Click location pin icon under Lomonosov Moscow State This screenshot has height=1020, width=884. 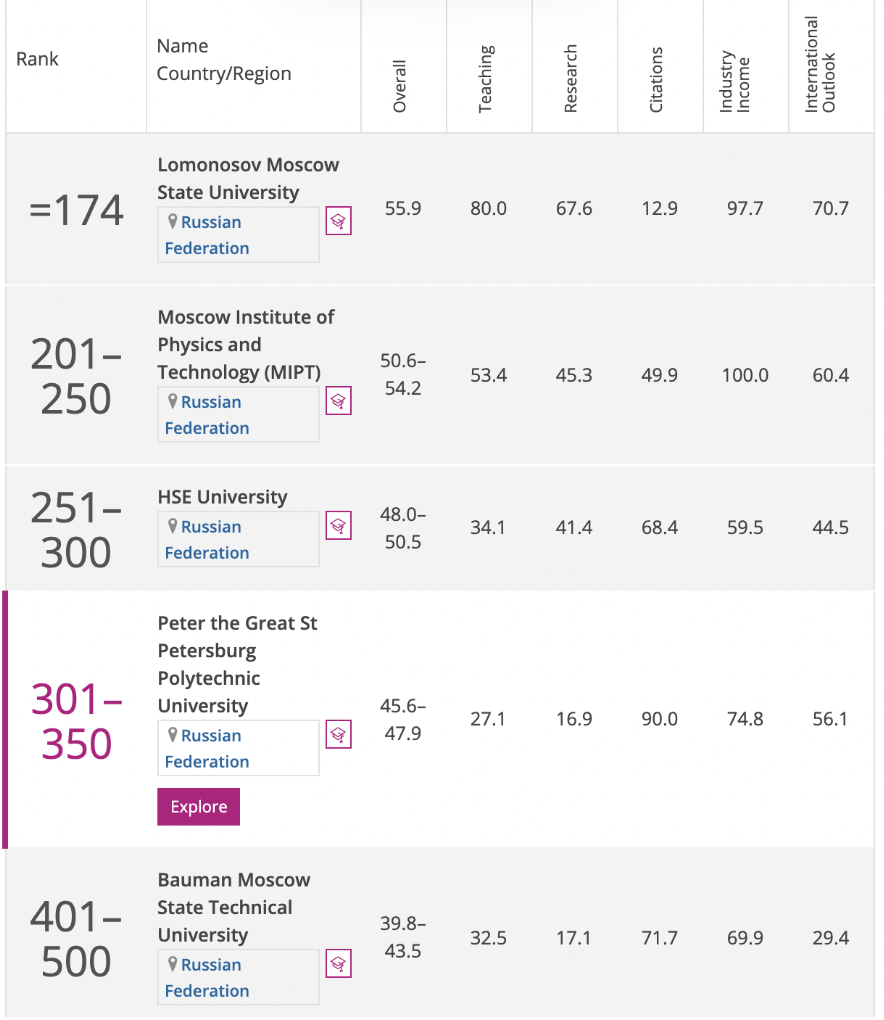pyautogui.click(x=172, y=221)
